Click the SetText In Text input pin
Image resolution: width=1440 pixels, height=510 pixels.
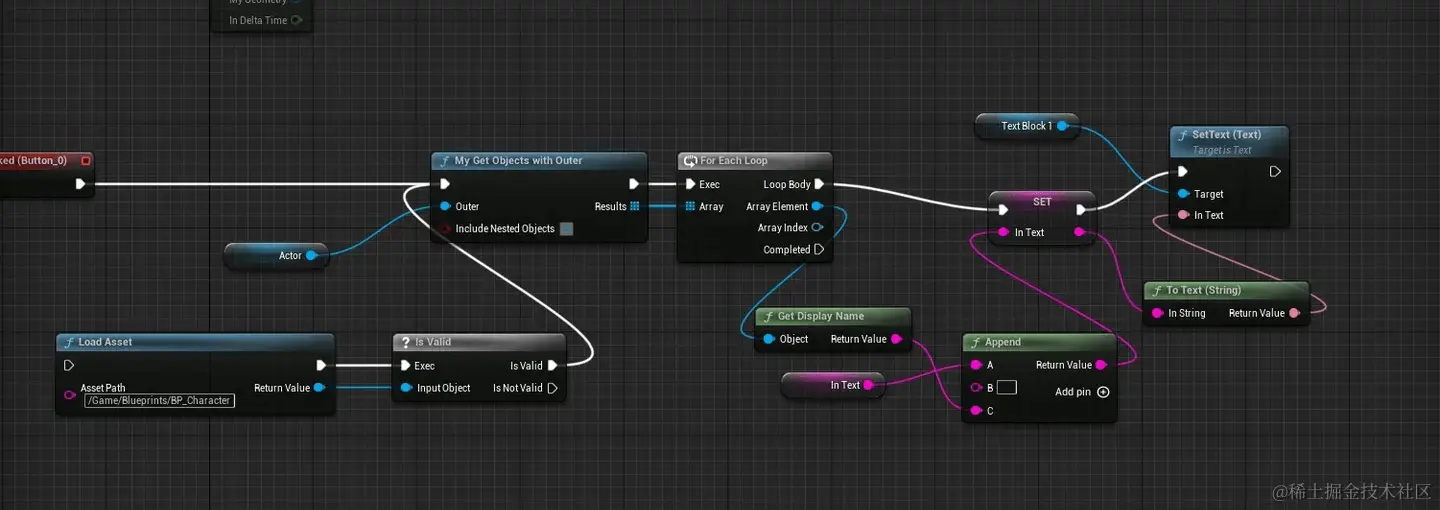(1184, 215)
